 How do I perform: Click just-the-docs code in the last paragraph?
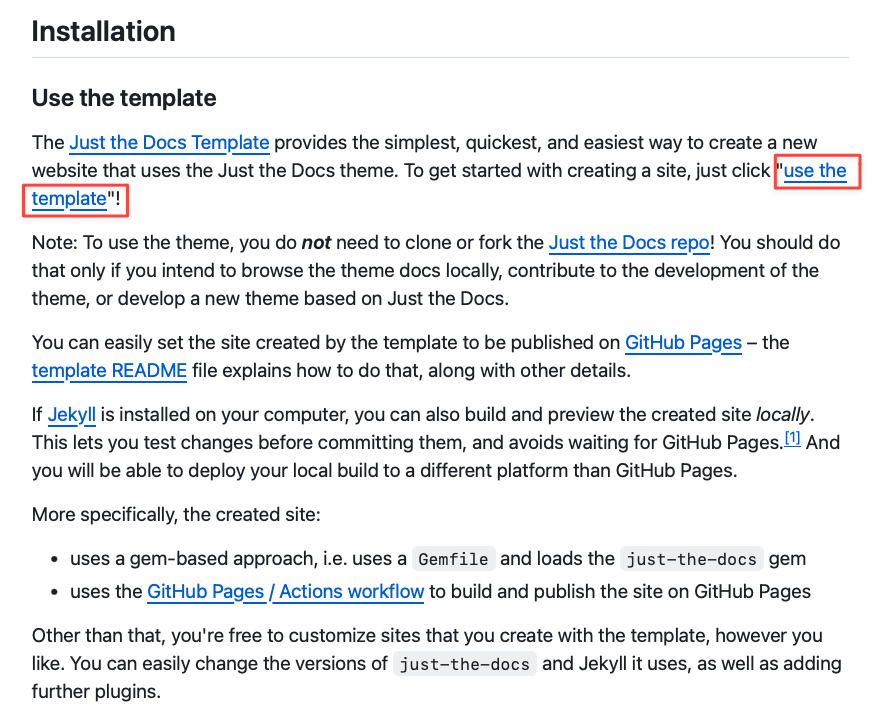[x=464, y=664]
